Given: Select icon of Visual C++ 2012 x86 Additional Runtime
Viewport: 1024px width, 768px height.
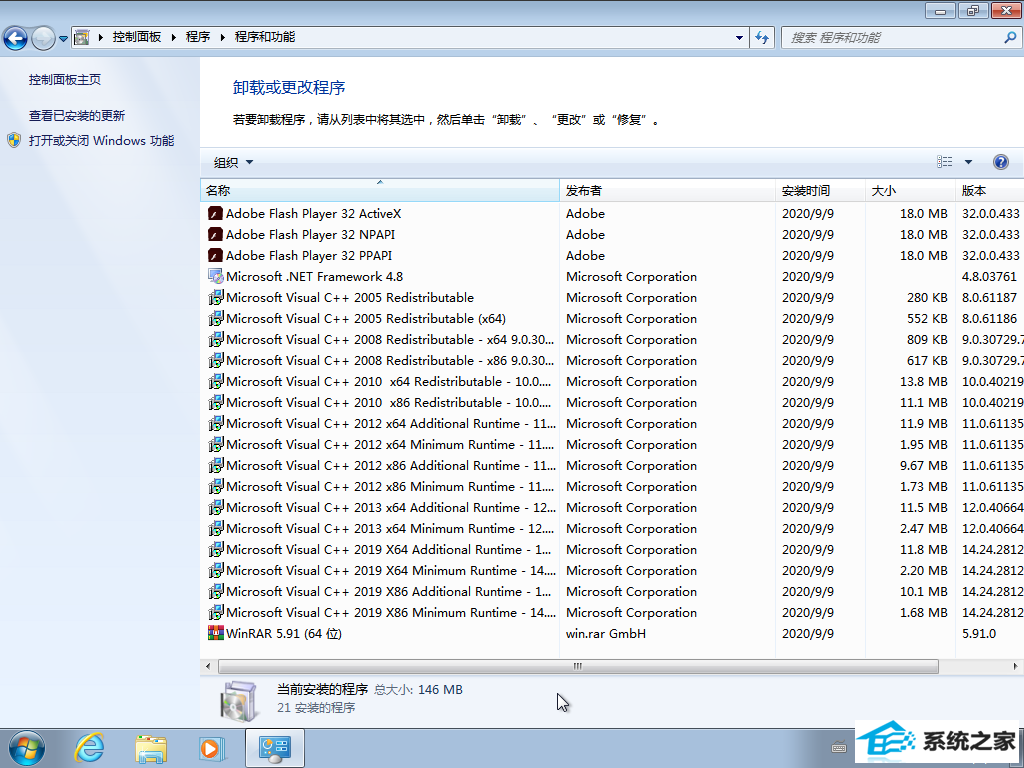Looking at the screenshot, I should point(216,465).
